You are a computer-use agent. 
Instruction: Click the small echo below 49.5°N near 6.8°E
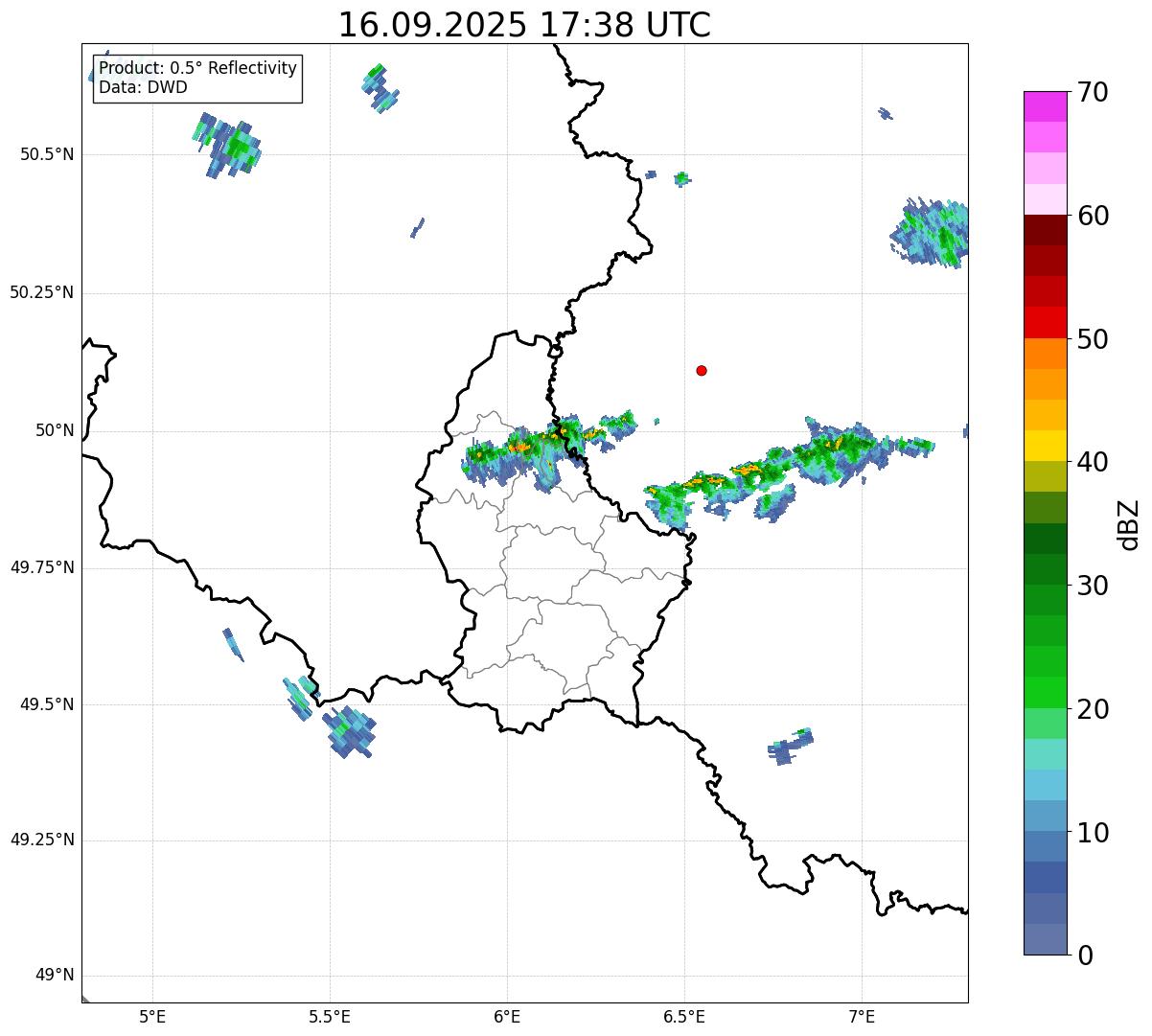(791, 746)
